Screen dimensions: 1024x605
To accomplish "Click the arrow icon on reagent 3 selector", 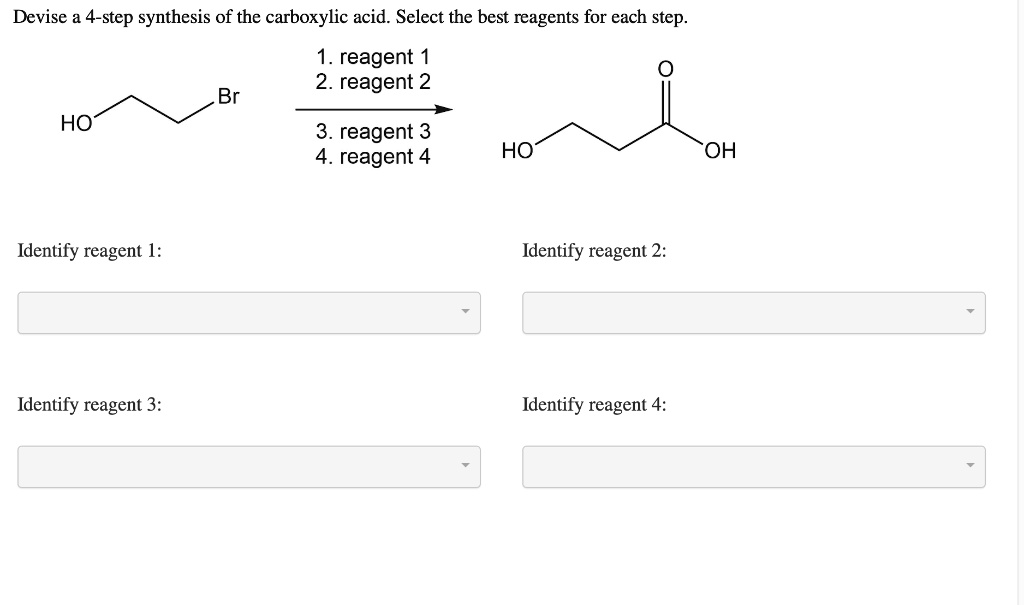I will coord(466,466).
